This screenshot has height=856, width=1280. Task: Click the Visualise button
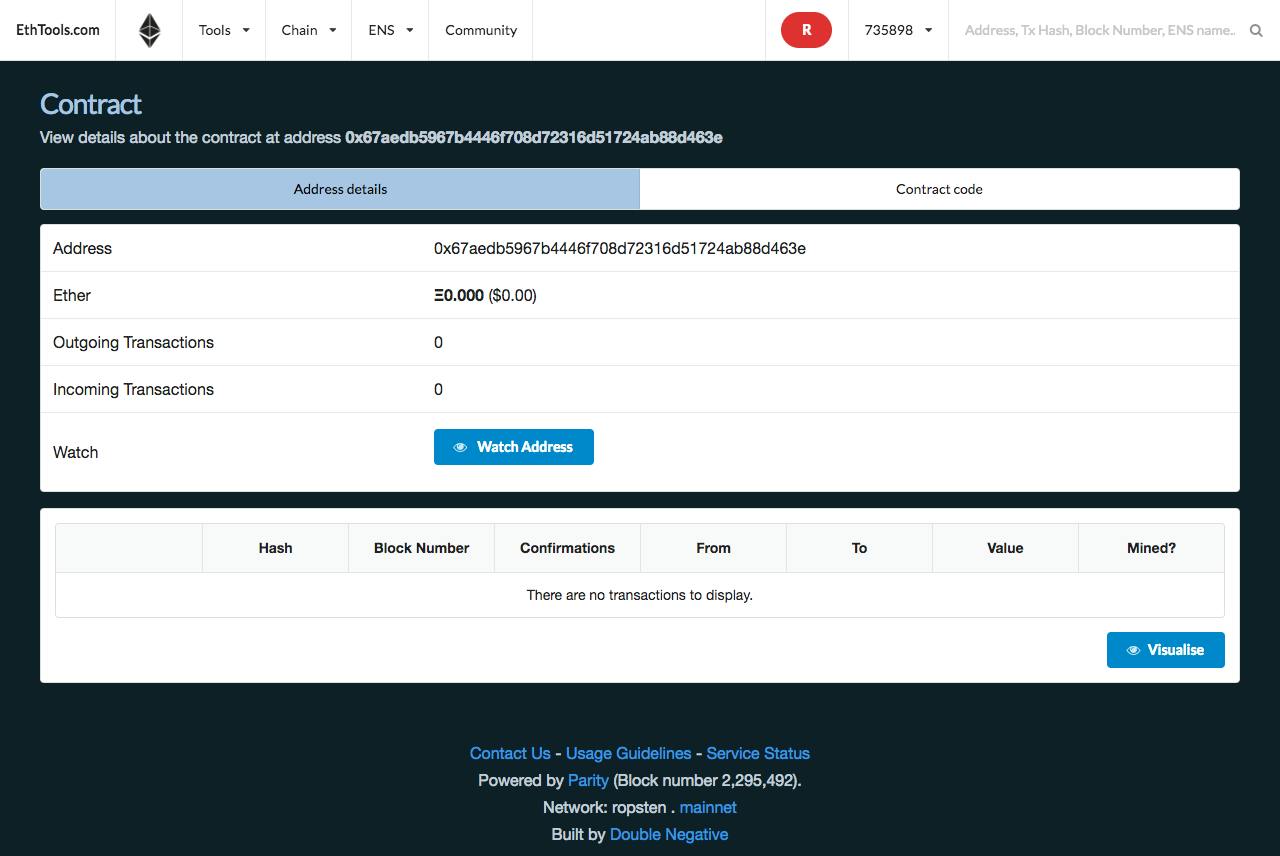pos(1166,650)
